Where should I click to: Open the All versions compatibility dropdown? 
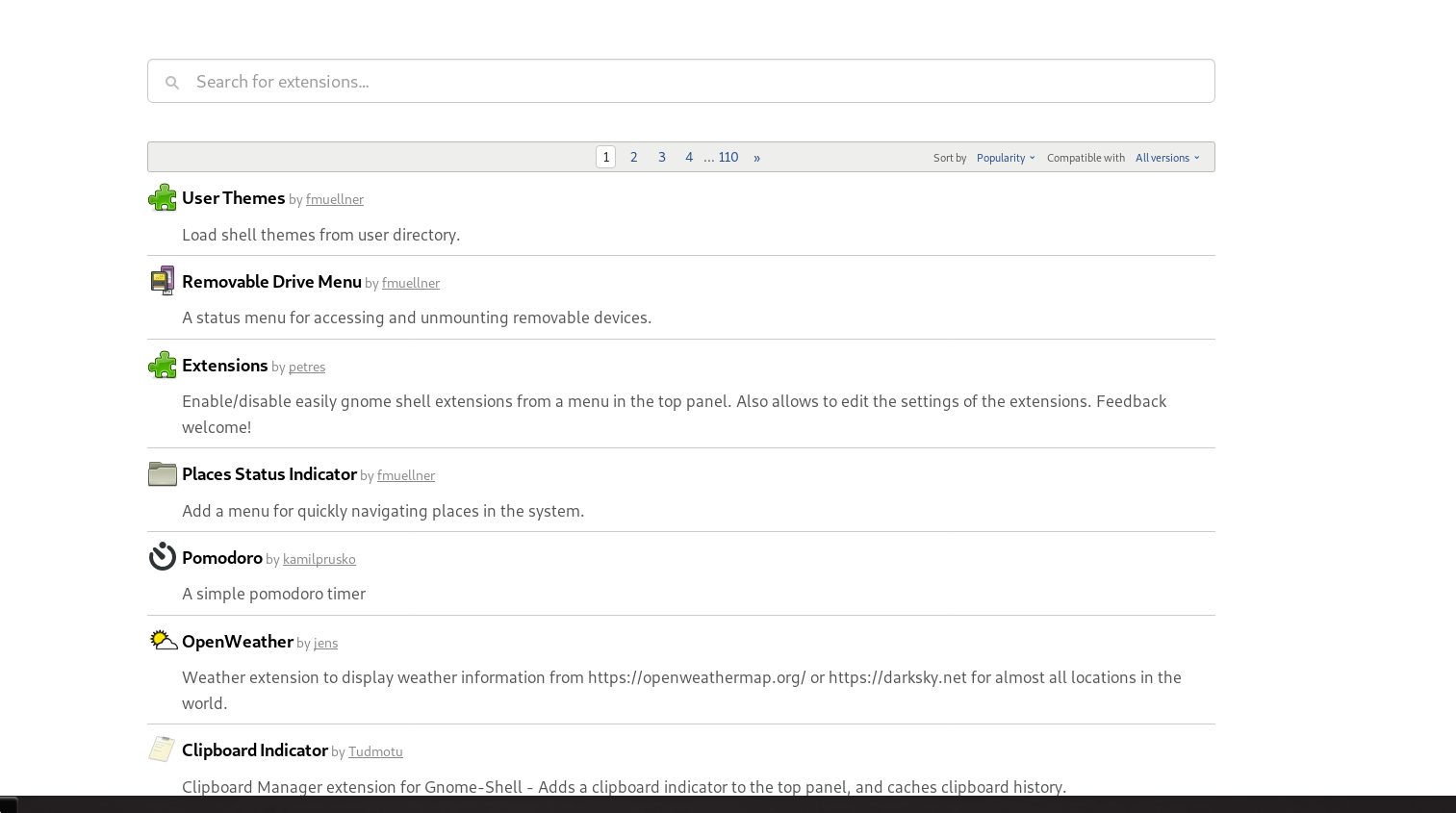(1167, 158)
